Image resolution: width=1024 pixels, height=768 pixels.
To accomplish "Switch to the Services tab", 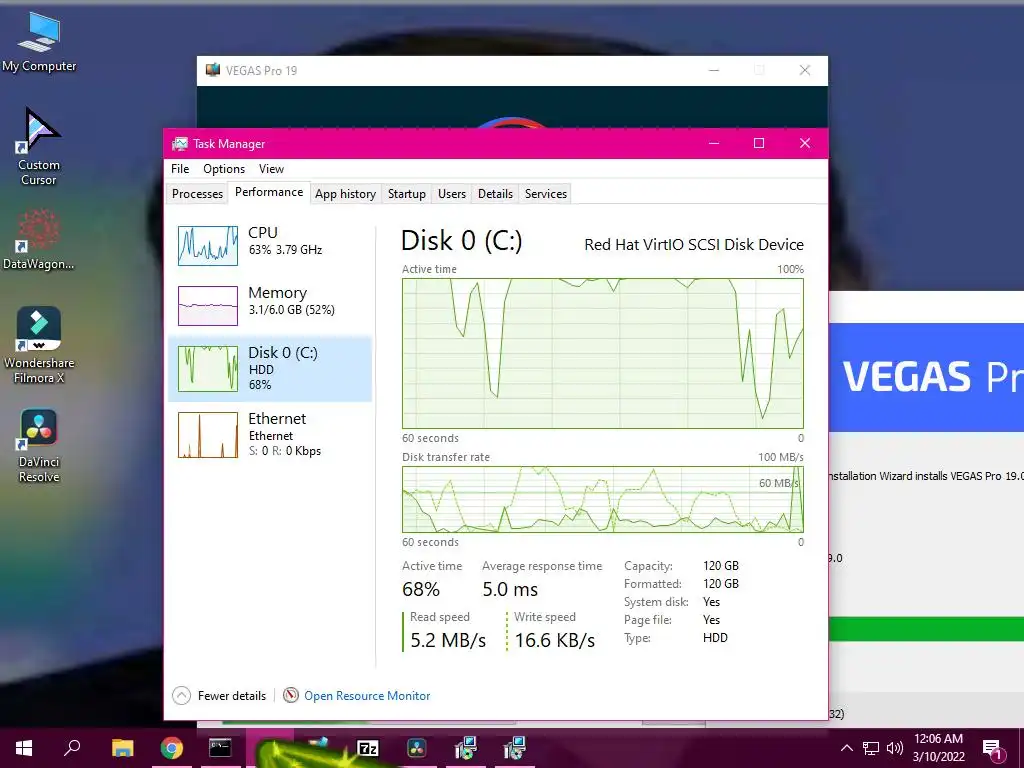I will [546, 194].
